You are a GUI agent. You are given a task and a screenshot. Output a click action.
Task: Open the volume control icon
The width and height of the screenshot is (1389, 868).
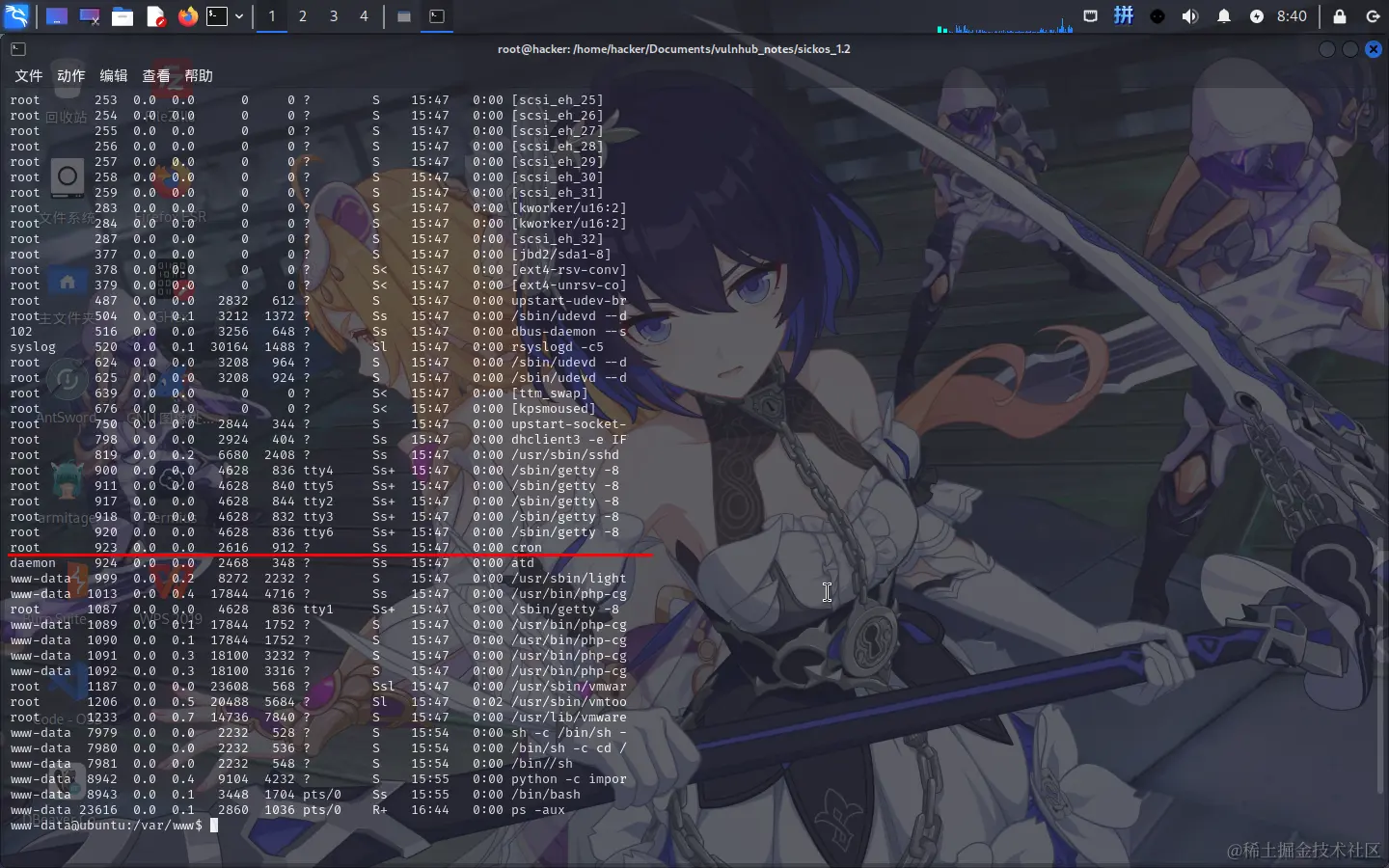click(x=1191, y=16)
